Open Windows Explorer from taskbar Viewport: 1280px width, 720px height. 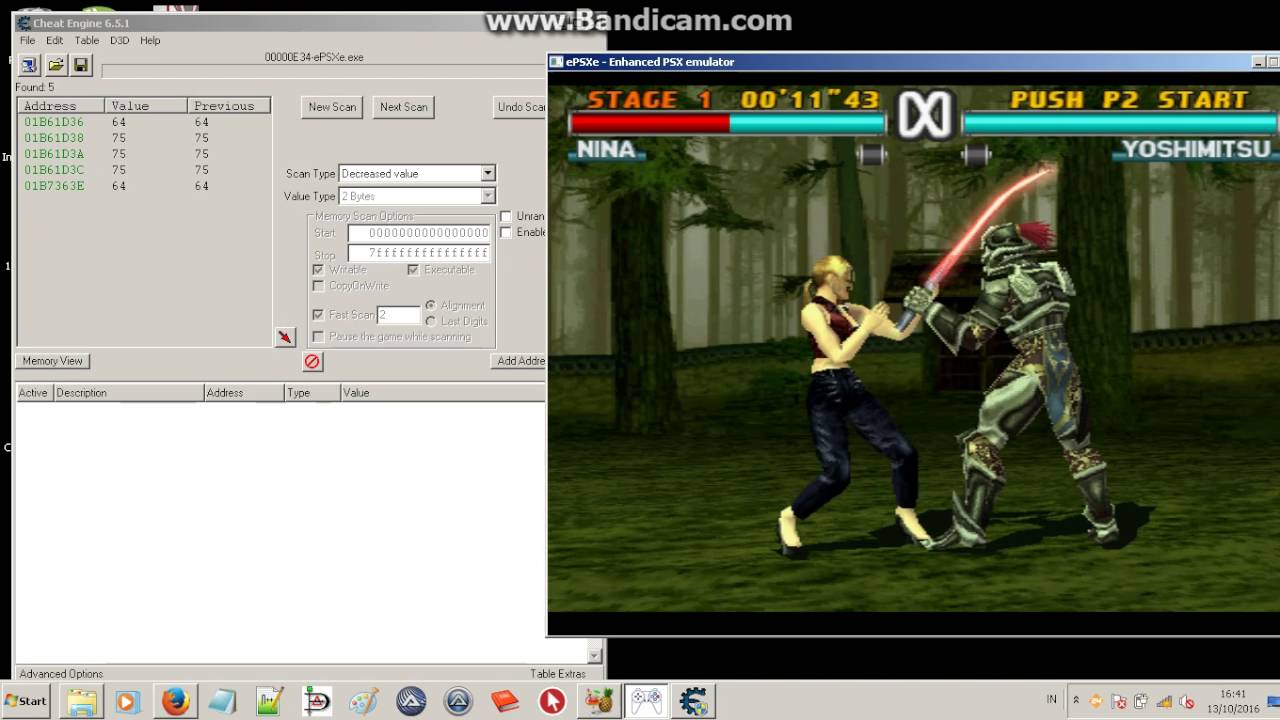[82, 701]
